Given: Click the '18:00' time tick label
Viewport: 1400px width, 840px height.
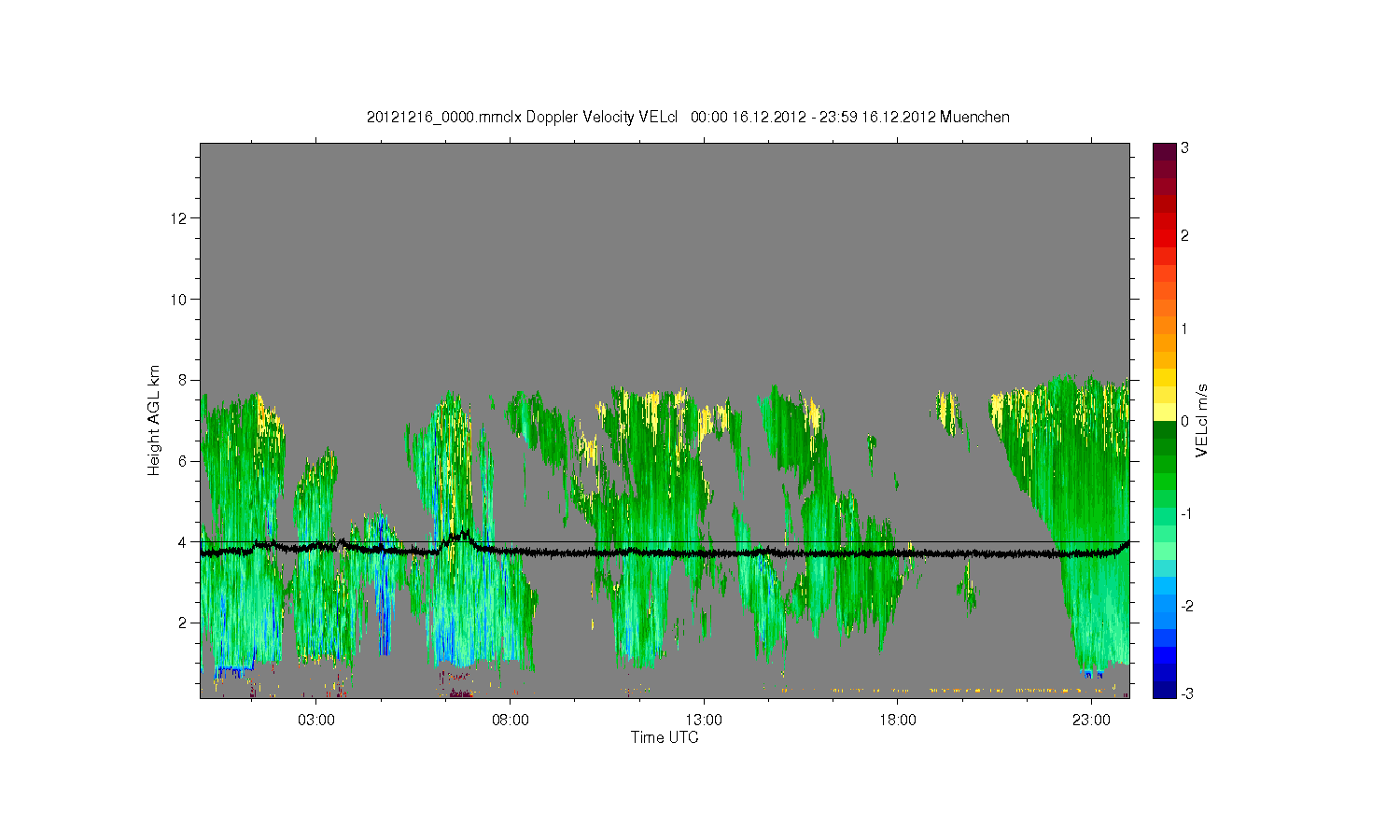Looking at the screenshot, I should (x=898, y=721).
